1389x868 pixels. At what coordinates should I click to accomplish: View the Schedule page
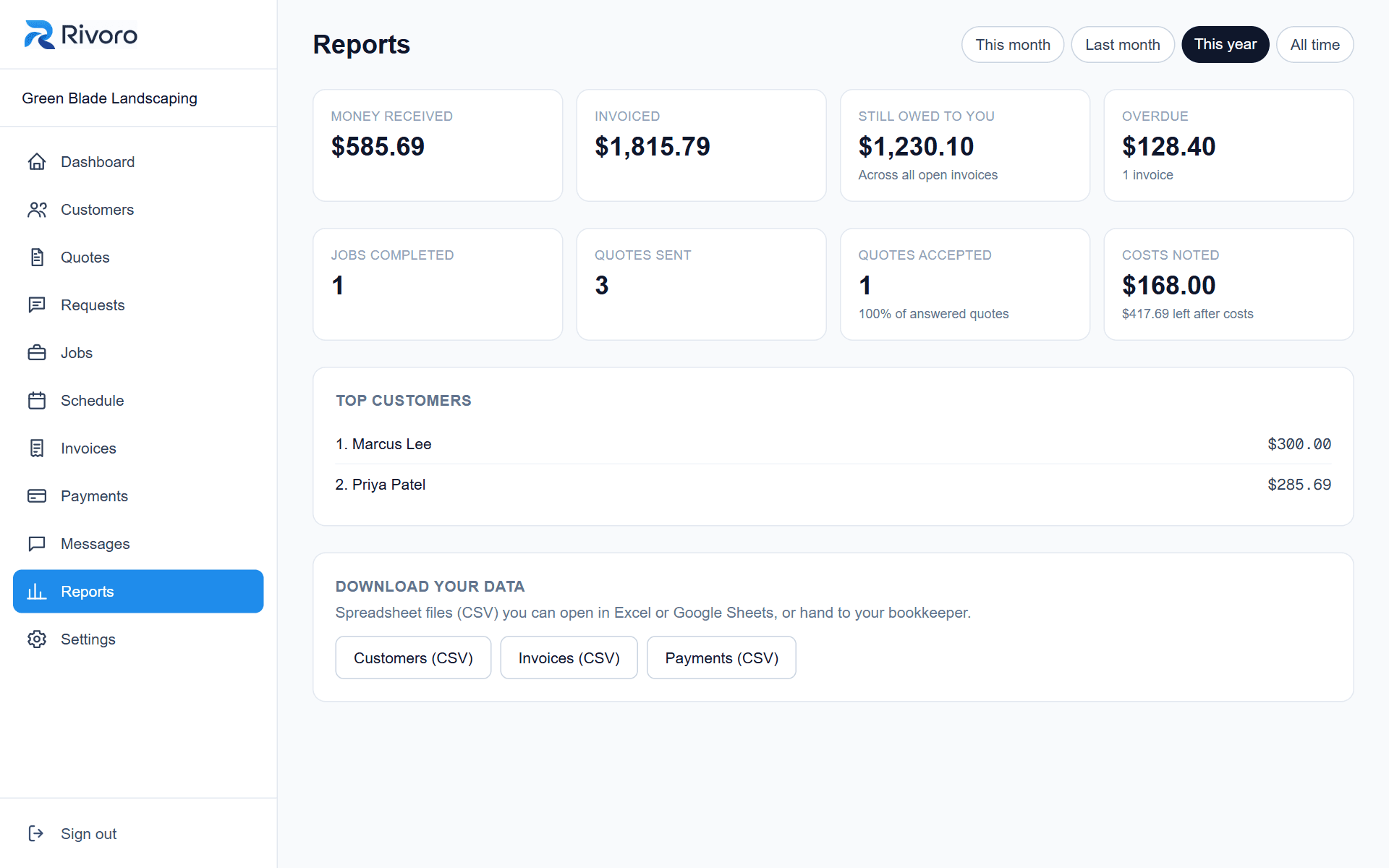click(x=138, y=401)
